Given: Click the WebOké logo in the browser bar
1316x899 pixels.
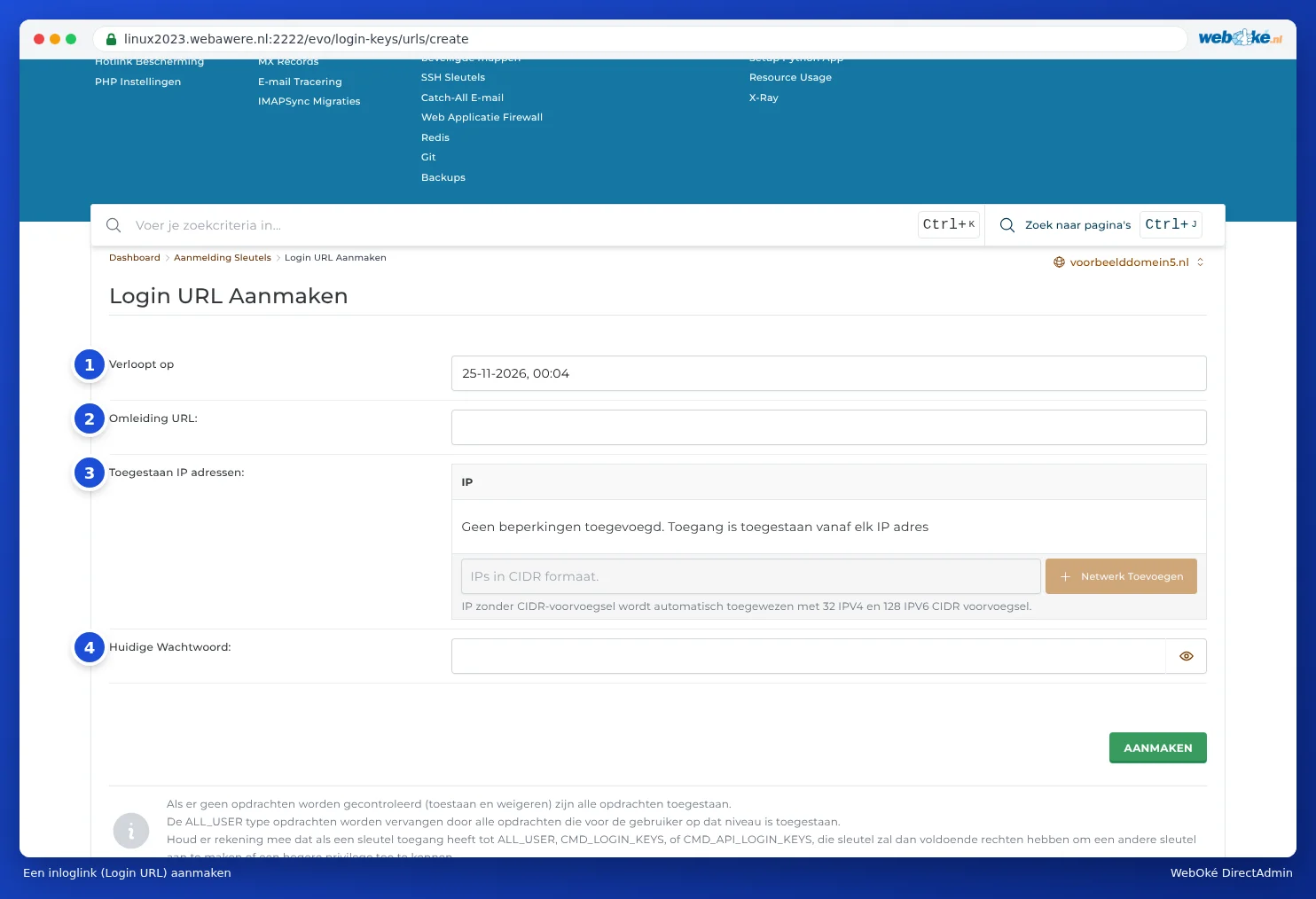Looking at the screenshot, I should point(1240,38).
